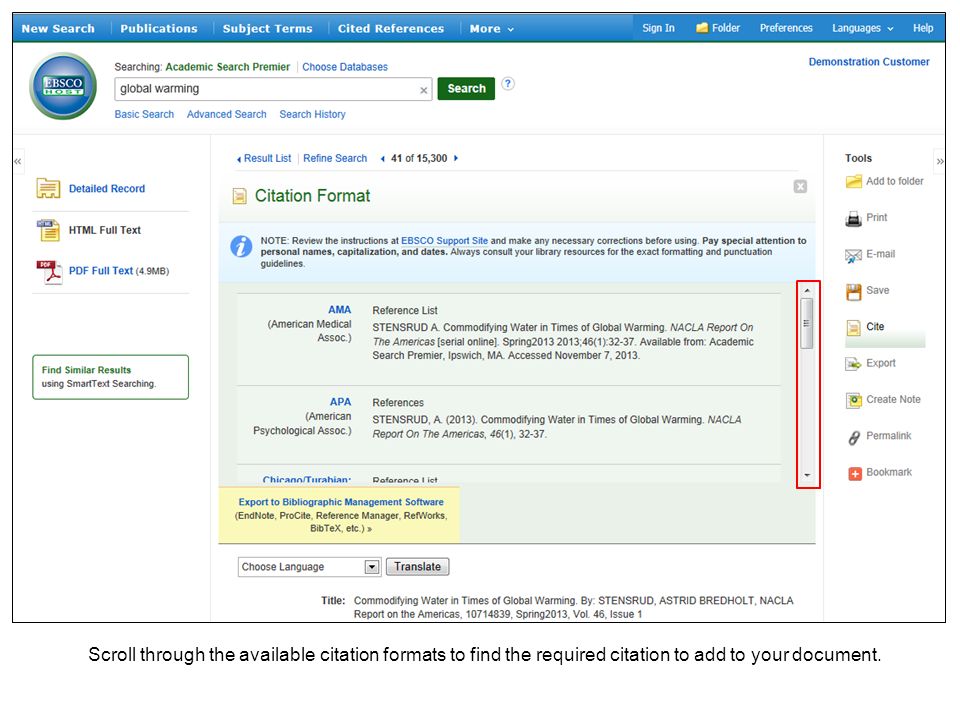Click the Folder icon in top bar
Viewport: 960px width, 720px height.
click(702, 28)
